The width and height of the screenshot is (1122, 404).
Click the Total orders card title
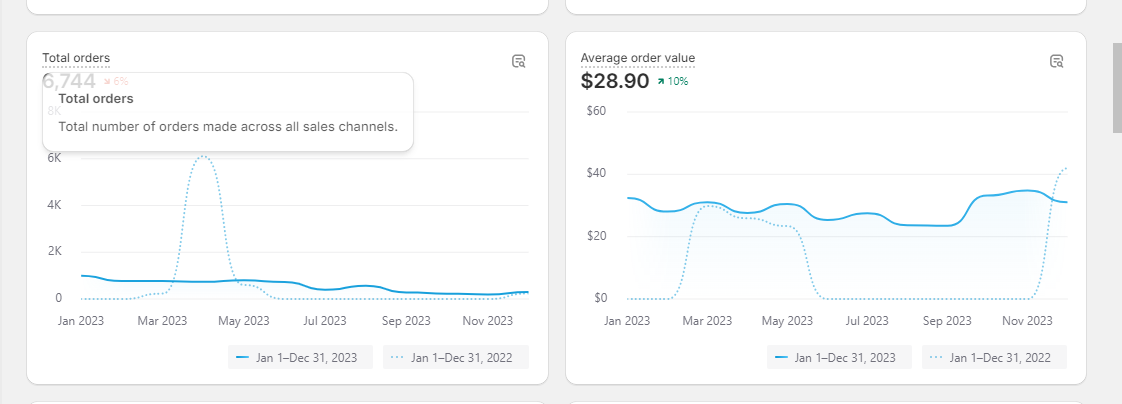click(x=76, y=58)
